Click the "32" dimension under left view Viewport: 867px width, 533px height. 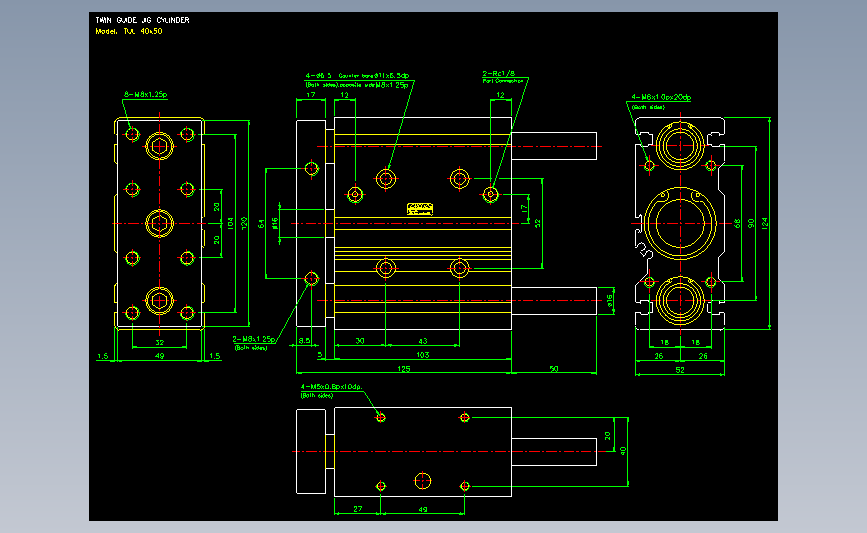pyautogui.click(x=160, y=343)
